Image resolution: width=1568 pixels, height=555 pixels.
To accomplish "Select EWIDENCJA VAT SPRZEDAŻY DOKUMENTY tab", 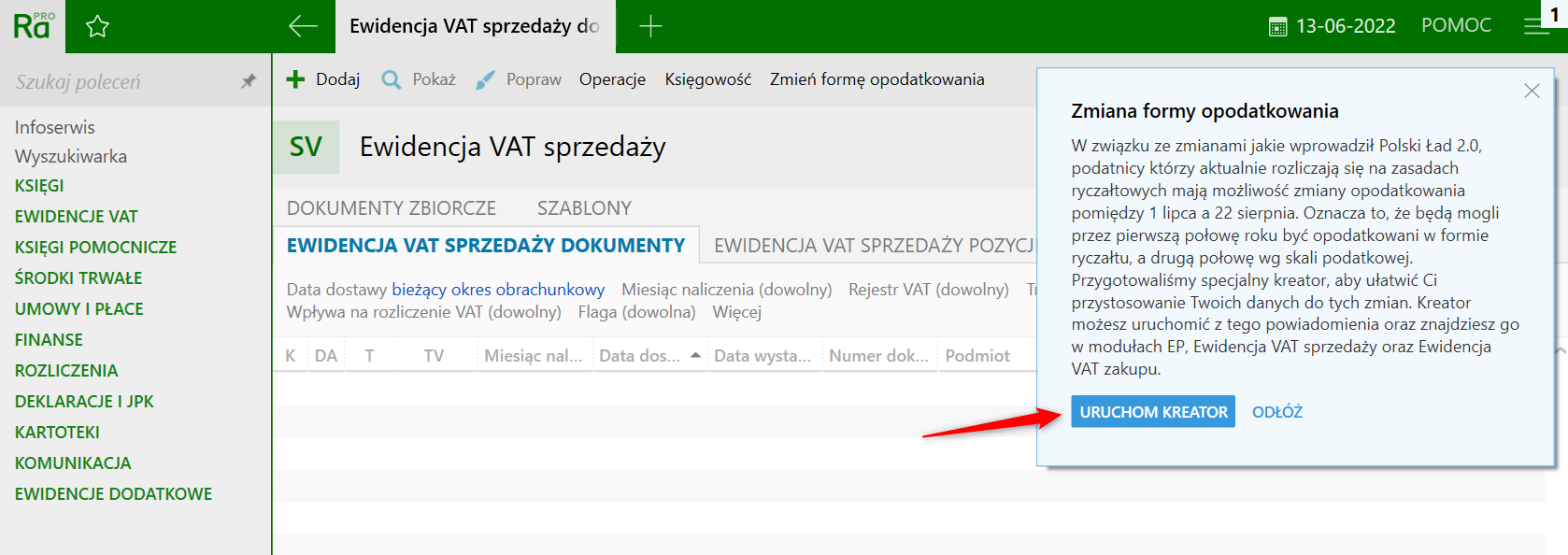I will (486, 246).
